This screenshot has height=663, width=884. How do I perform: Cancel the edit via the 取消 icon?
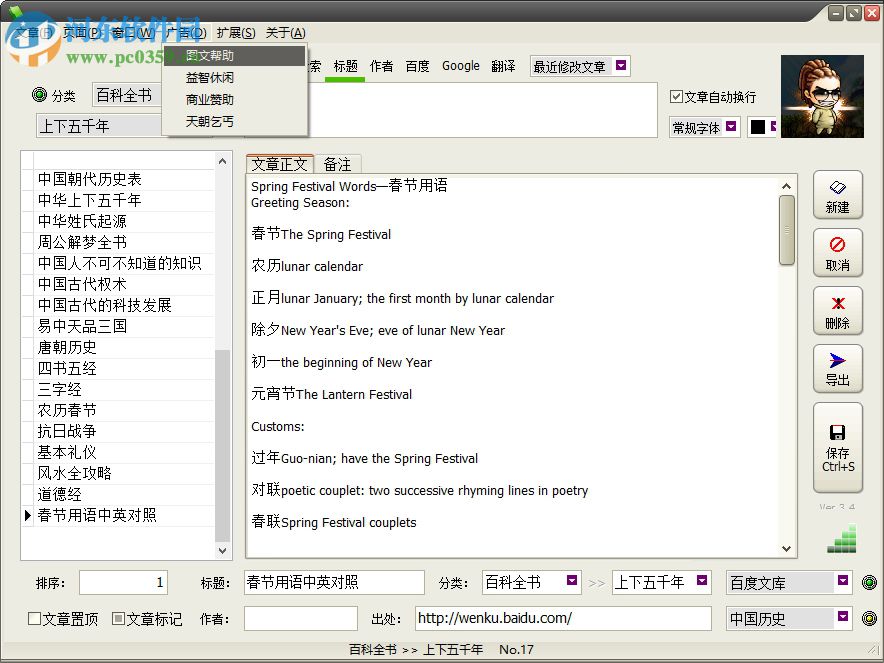[838, 253]
